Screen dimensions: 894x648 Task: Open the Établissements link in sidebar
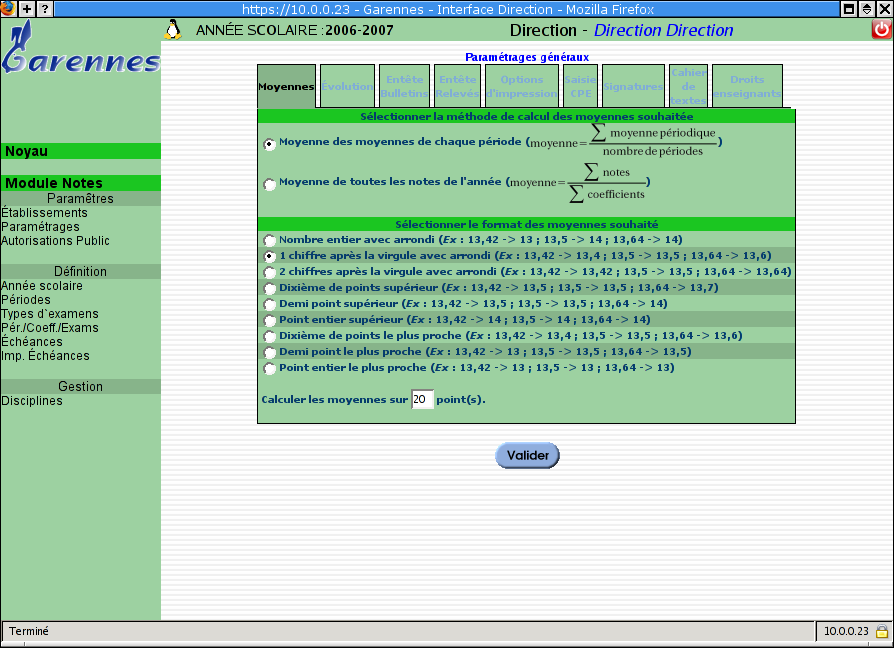44,213
